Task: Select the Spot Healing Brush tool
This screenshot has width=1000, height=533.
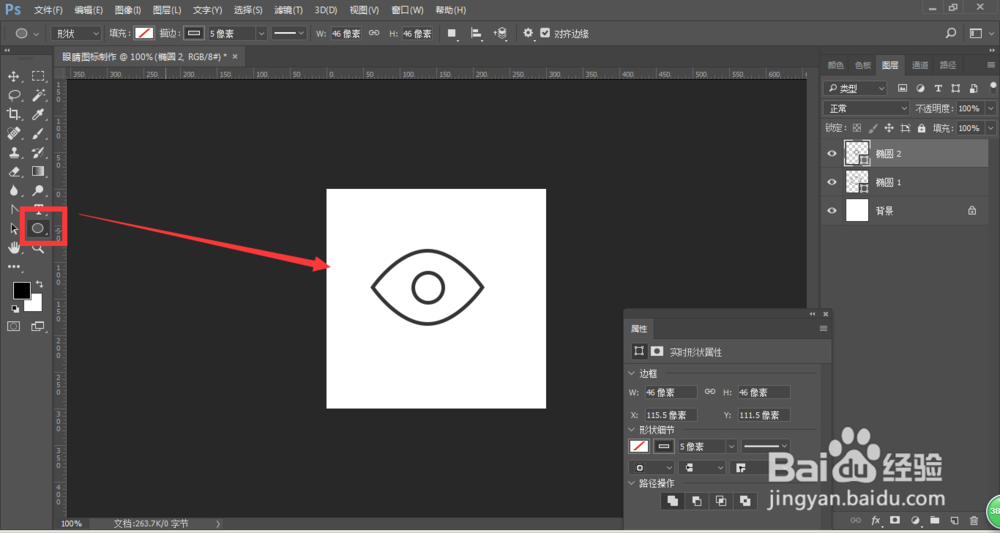Action: (13, 134)
